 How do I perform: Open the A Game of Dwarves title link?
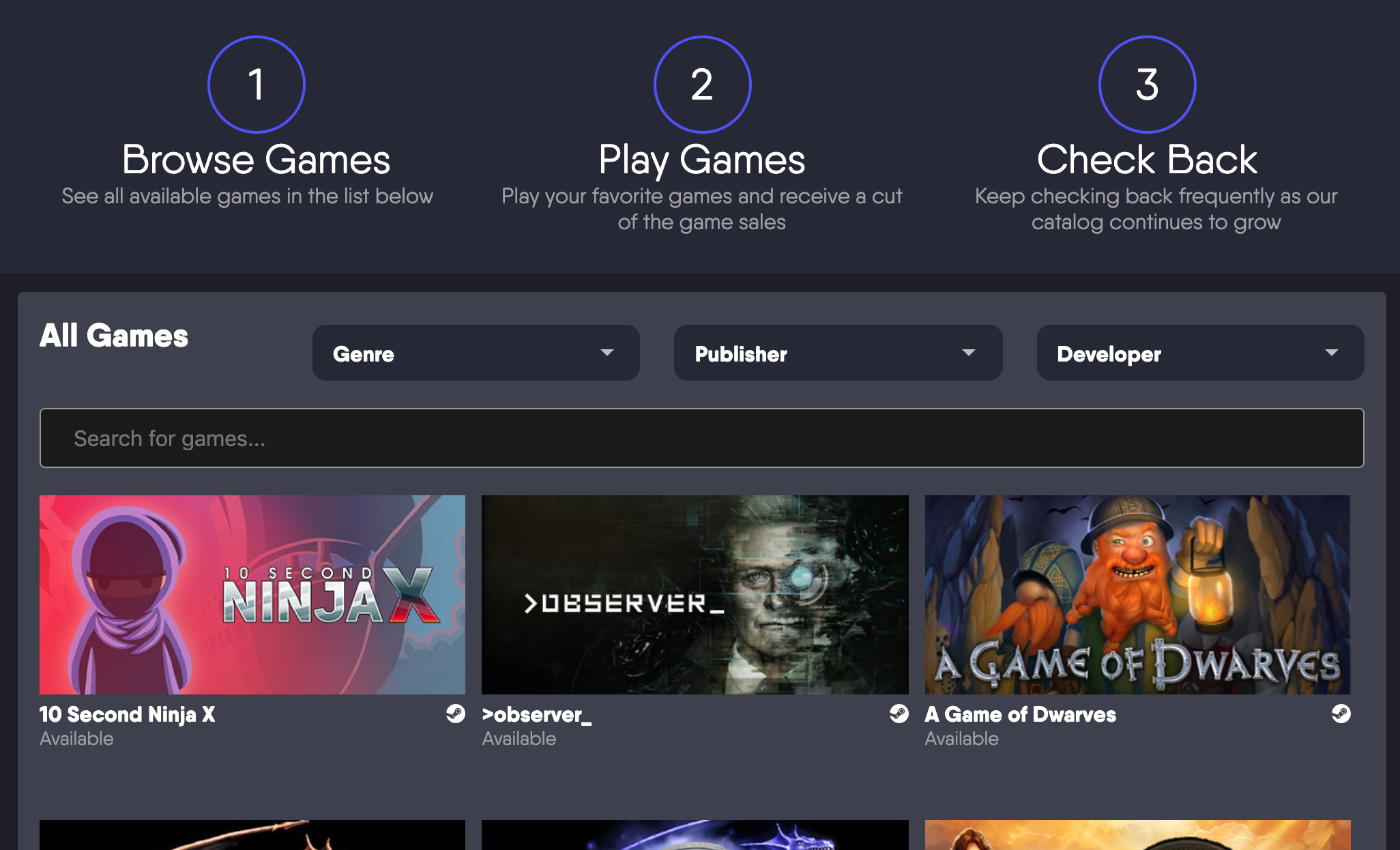pos(1020,714)
